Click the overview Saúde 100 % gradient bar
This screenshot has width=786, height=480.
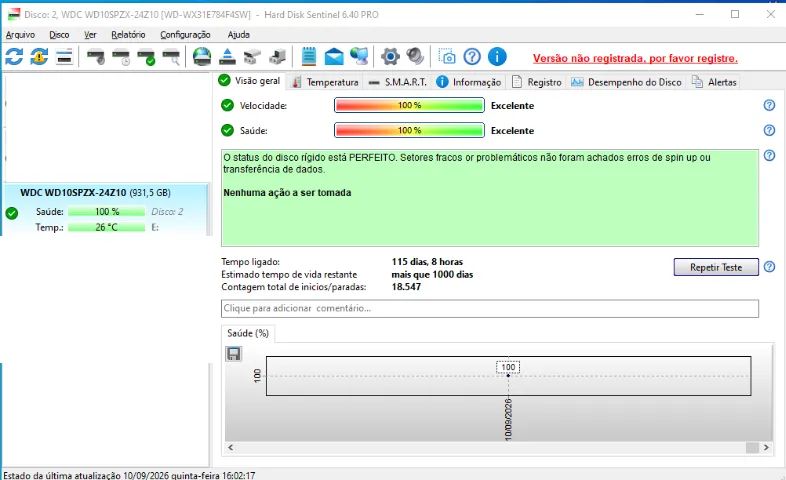(x=409, y=130)
